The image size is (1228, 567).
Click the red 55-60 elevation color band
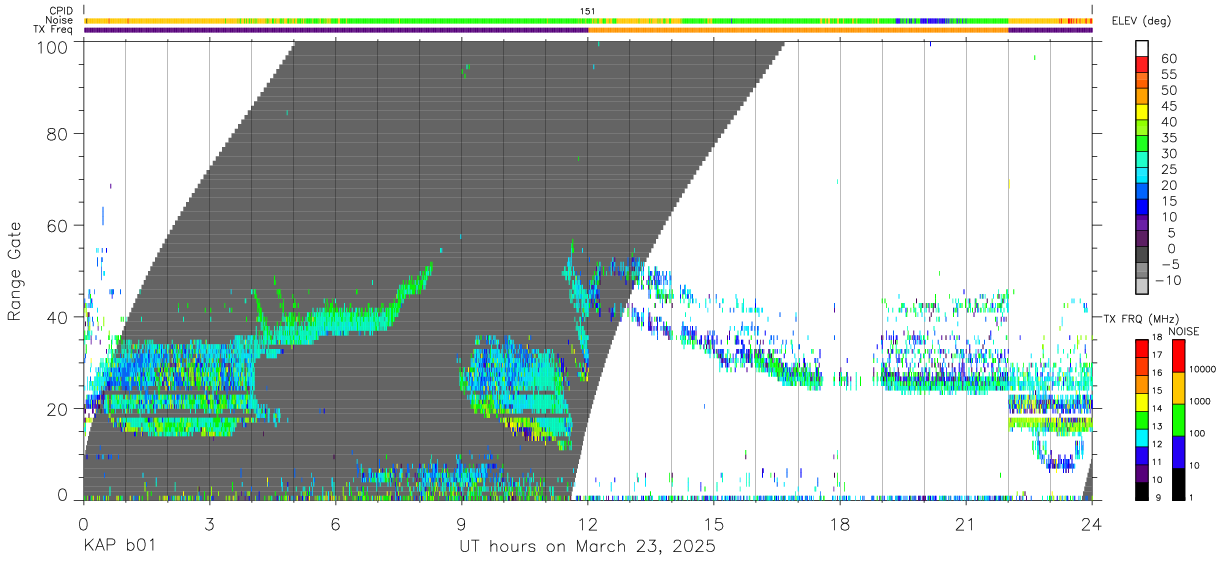1142,66
